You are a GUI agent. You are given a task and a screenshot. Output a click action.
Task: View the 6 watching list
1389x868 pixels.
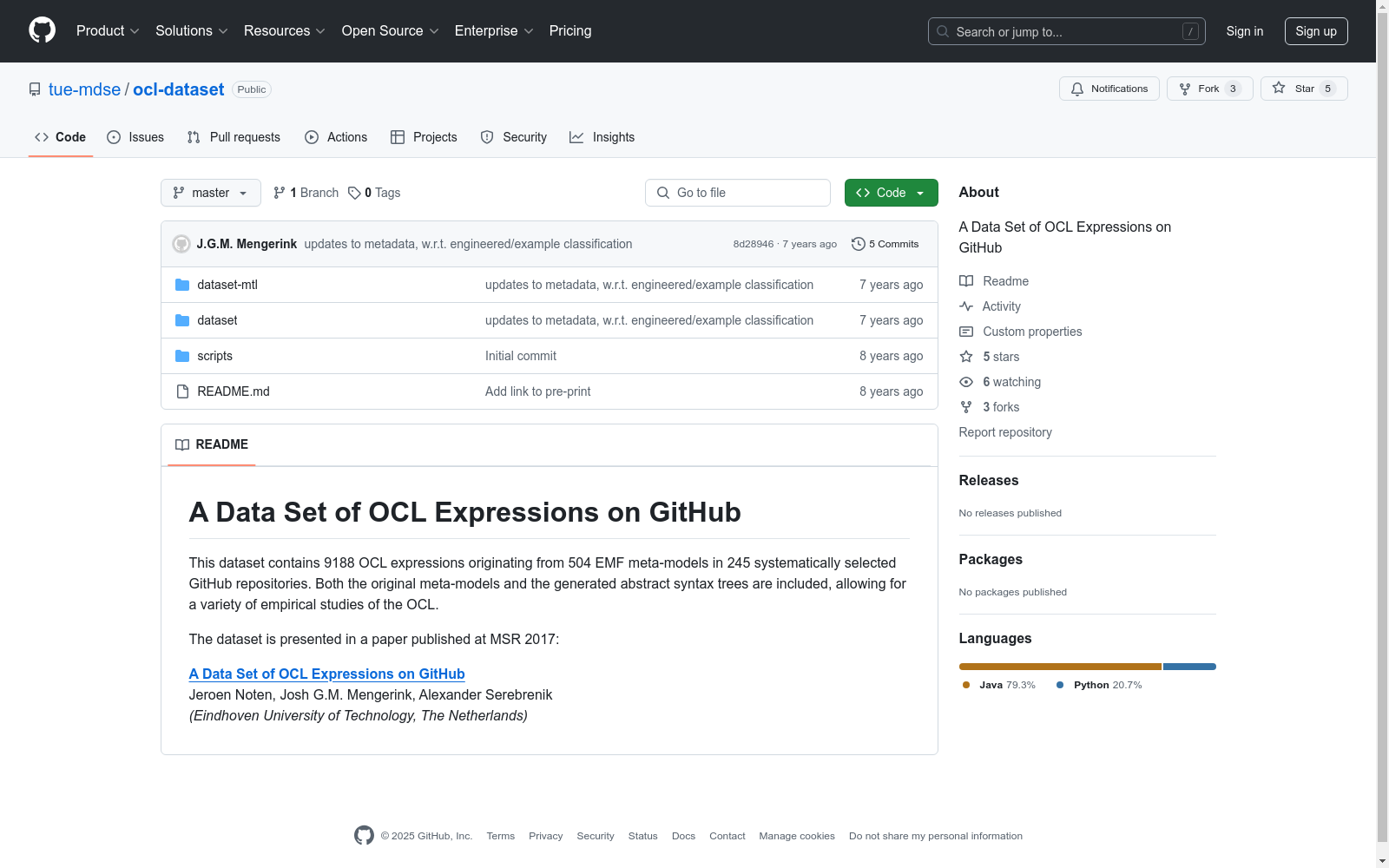point(1000,382)
